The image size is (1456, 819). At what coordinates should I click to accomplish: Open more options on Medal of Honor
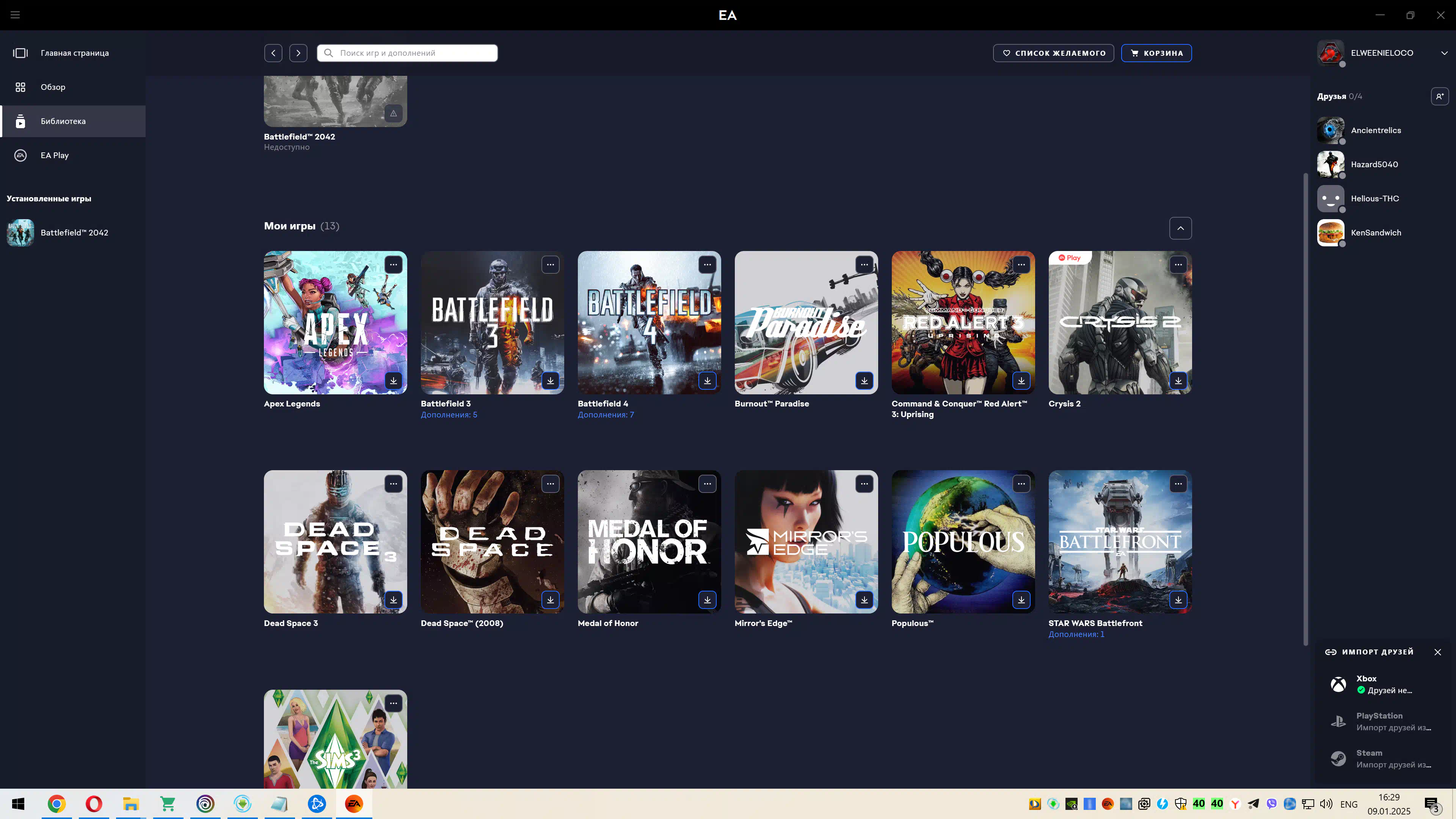click(x=707, y=484)
